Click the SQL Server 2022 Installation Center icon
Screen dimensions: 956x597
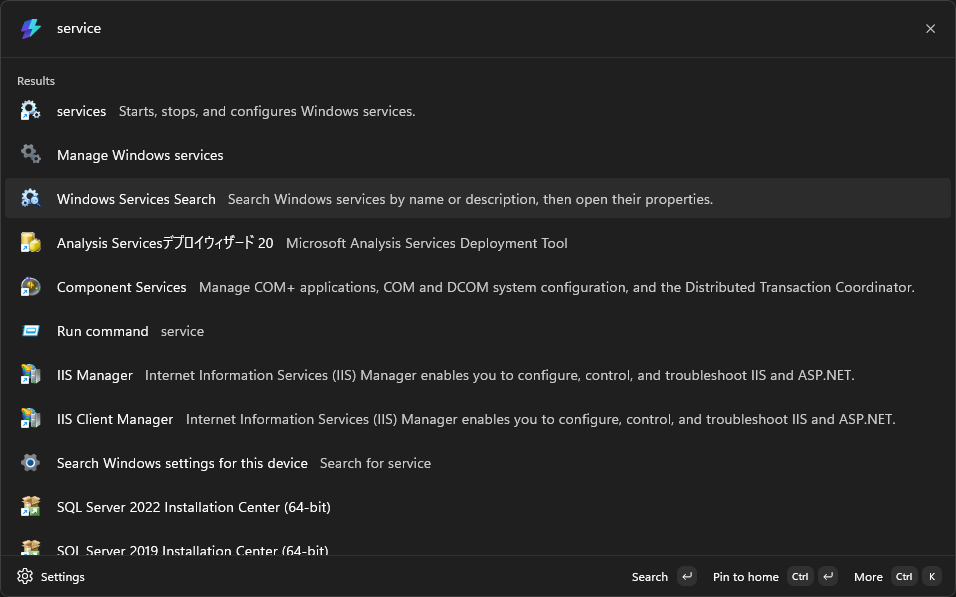pos(30,507)
